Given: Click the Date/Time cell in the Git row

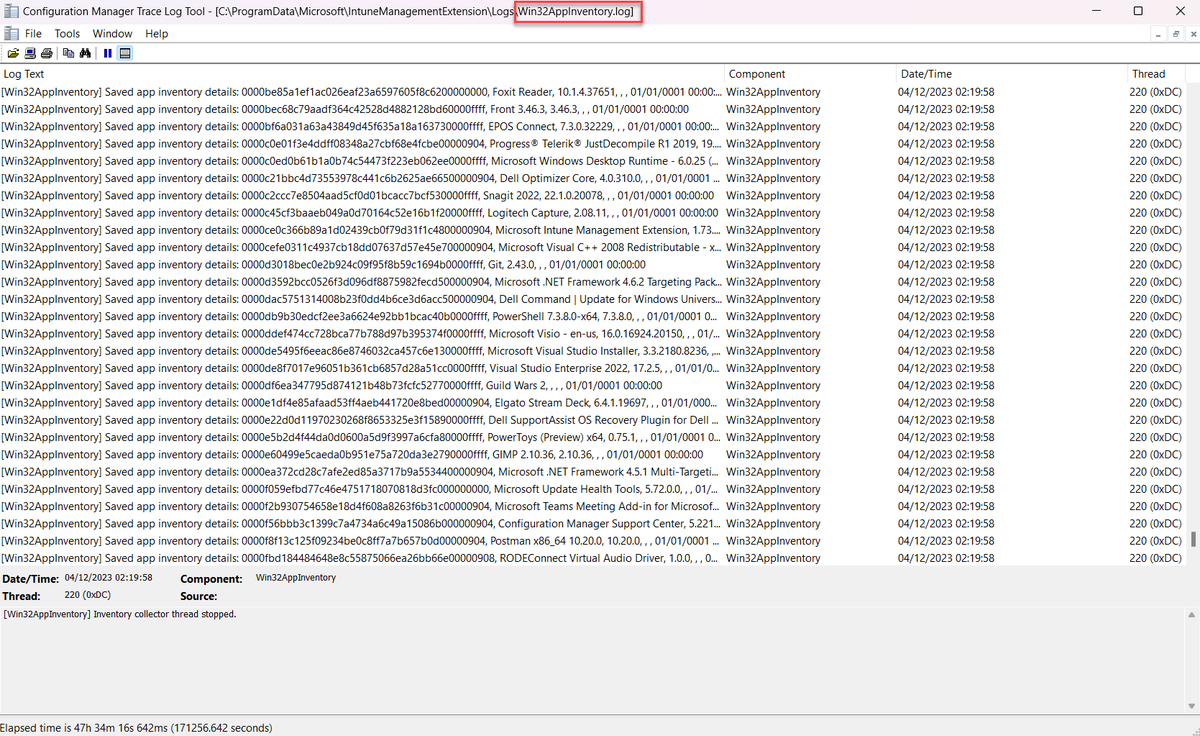Looking at the screenshot, I should (x=946, y=264).
